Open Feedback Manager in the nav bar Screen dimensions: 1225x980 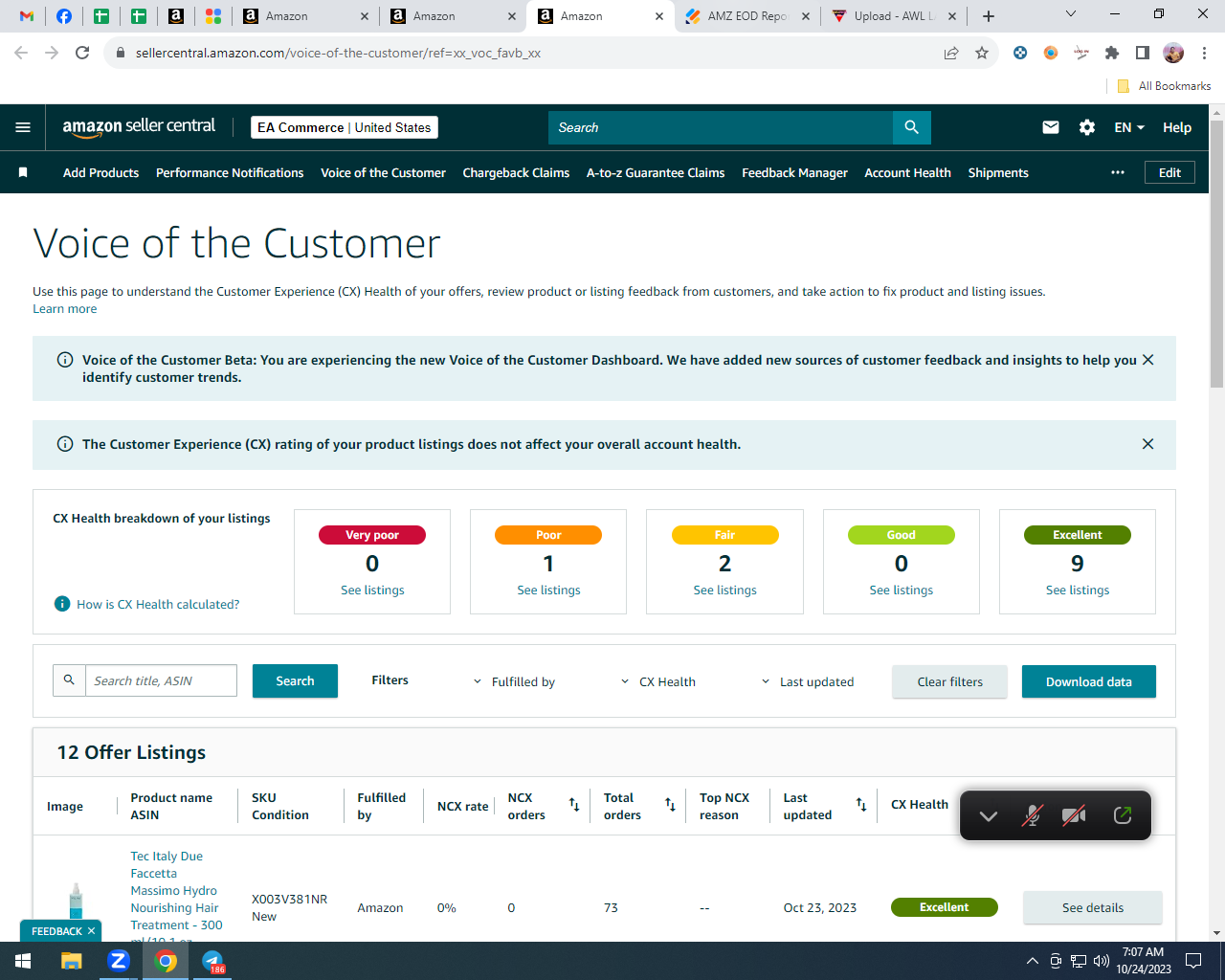[x=794, y=172]
